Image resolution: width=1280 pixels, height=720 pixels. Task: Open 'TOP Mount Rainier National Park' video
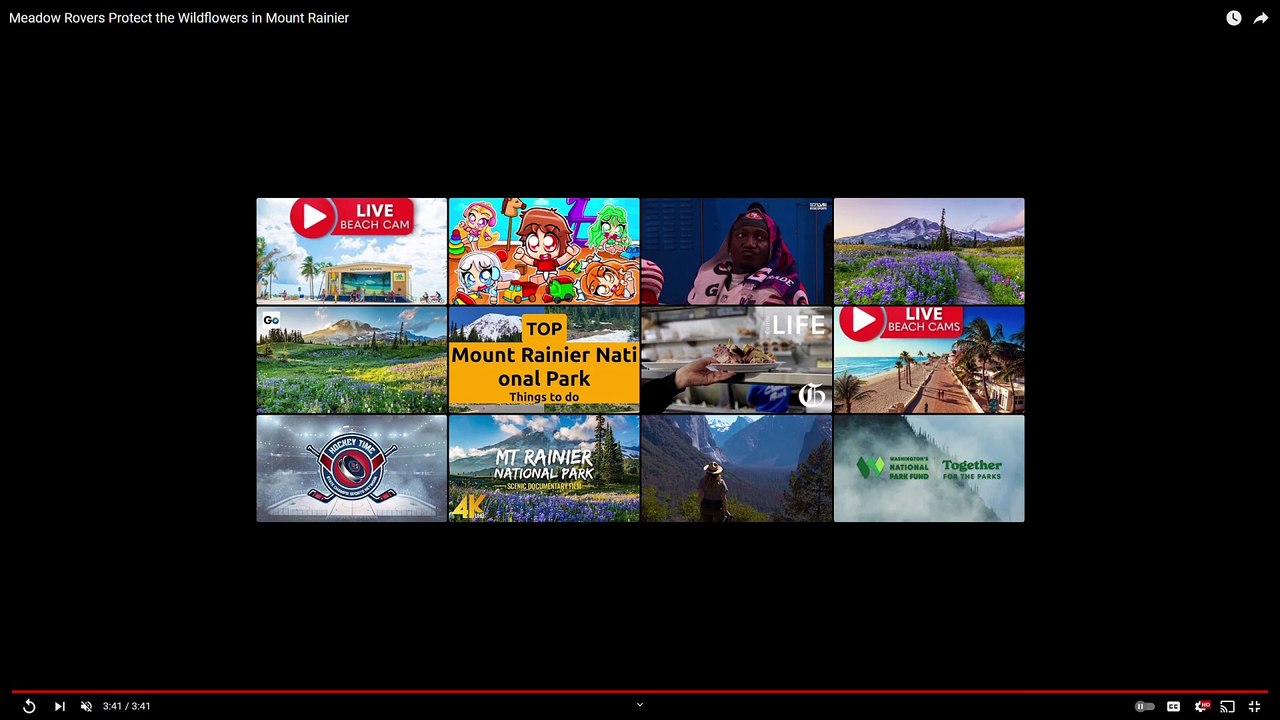click(x=544, y=360)
